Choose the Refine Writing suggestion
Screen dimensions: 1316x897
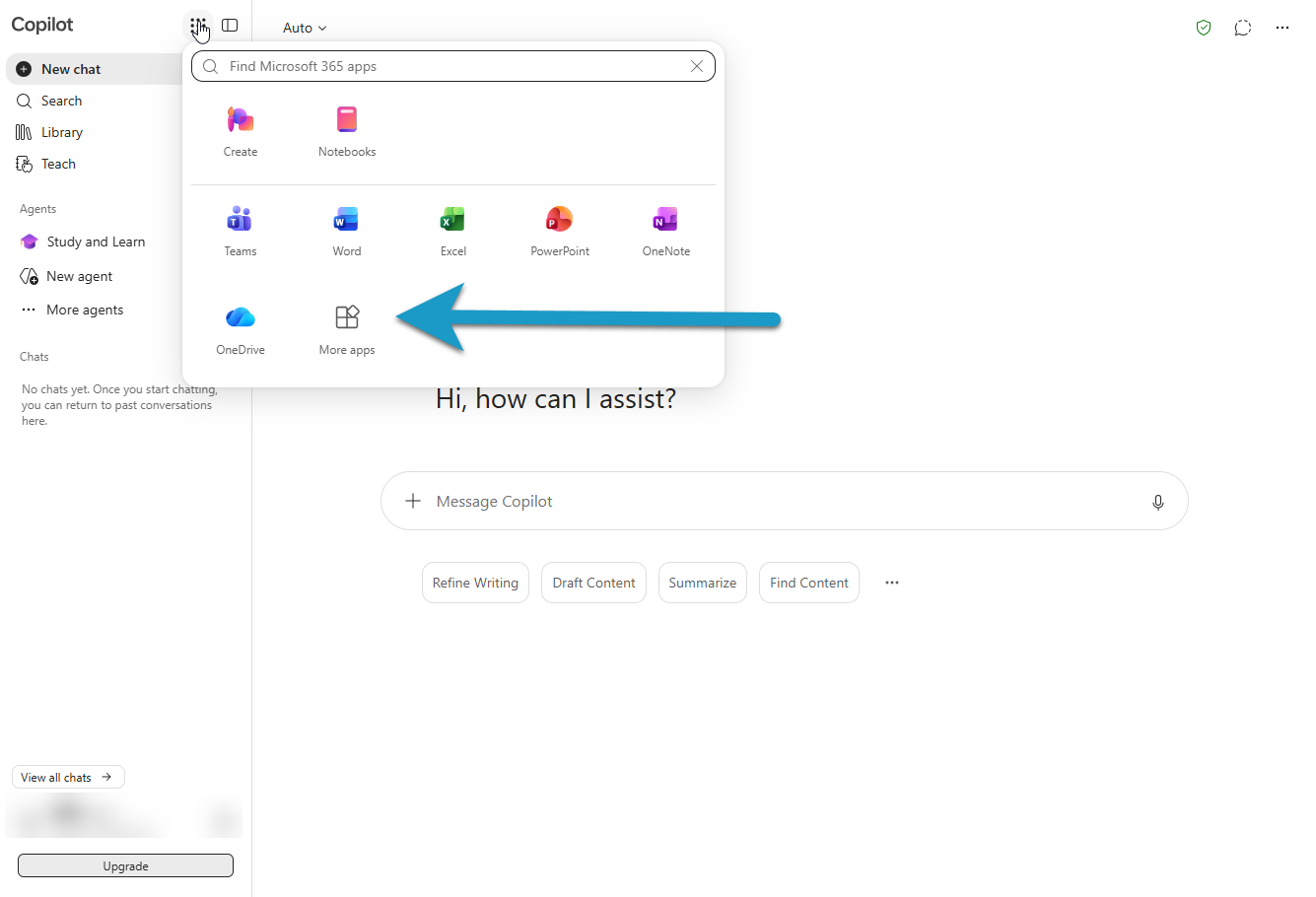(475, 583)
